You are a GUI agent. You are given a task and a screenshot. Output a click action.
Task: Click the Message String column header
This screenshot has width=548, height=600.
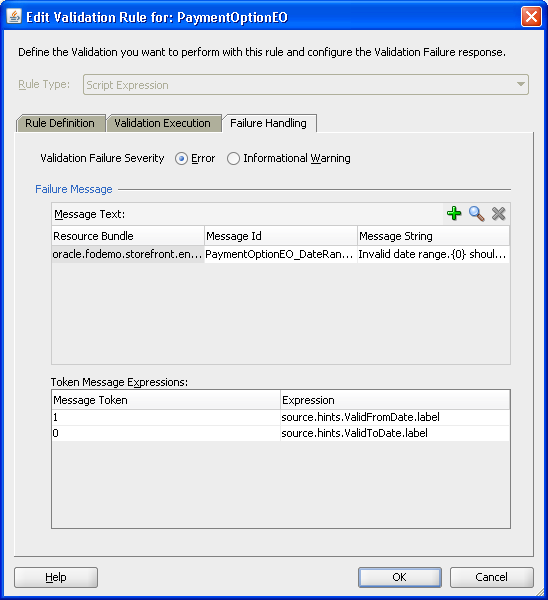pos(433,236)
